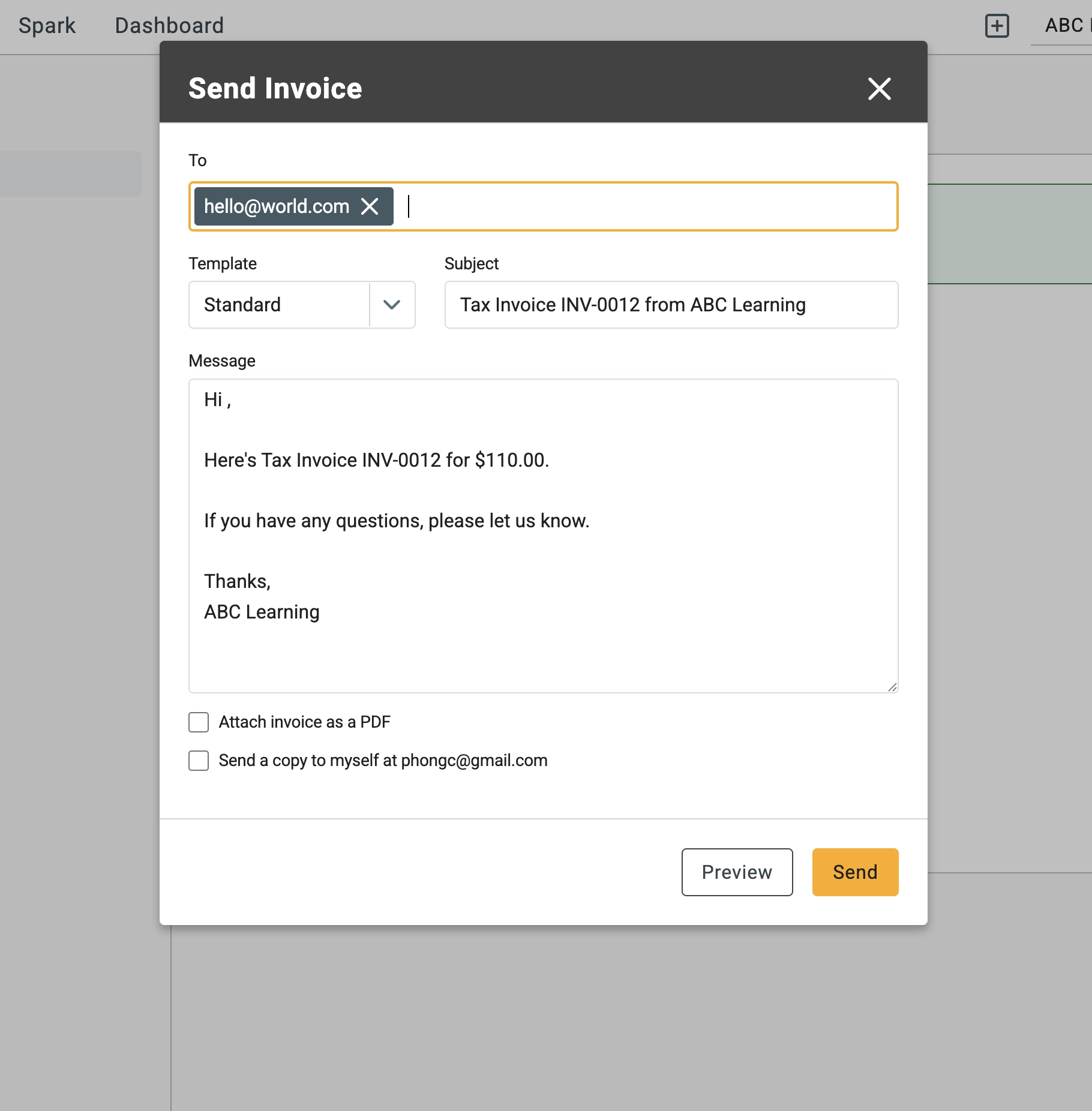Enable Send a copy to myself

tap(198, 761)
